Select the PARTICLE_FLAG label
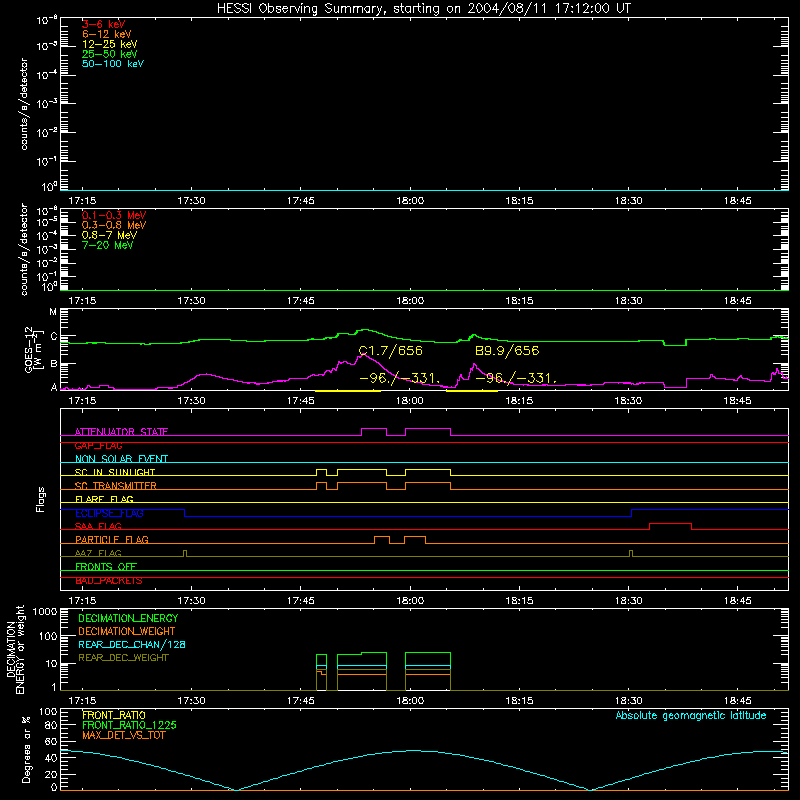800x800 pixels. click(112, 540)
